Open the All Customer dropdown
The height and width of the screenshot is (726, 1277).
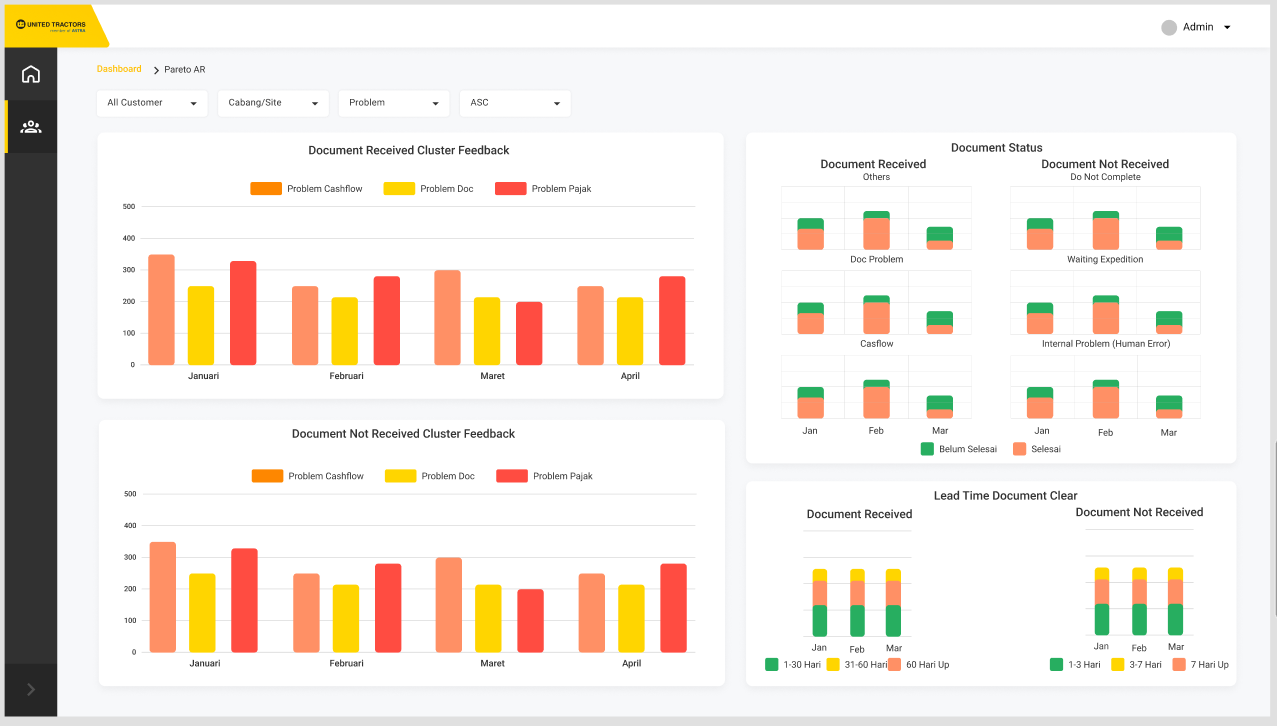pyautogui.click(x=152, y=103)
